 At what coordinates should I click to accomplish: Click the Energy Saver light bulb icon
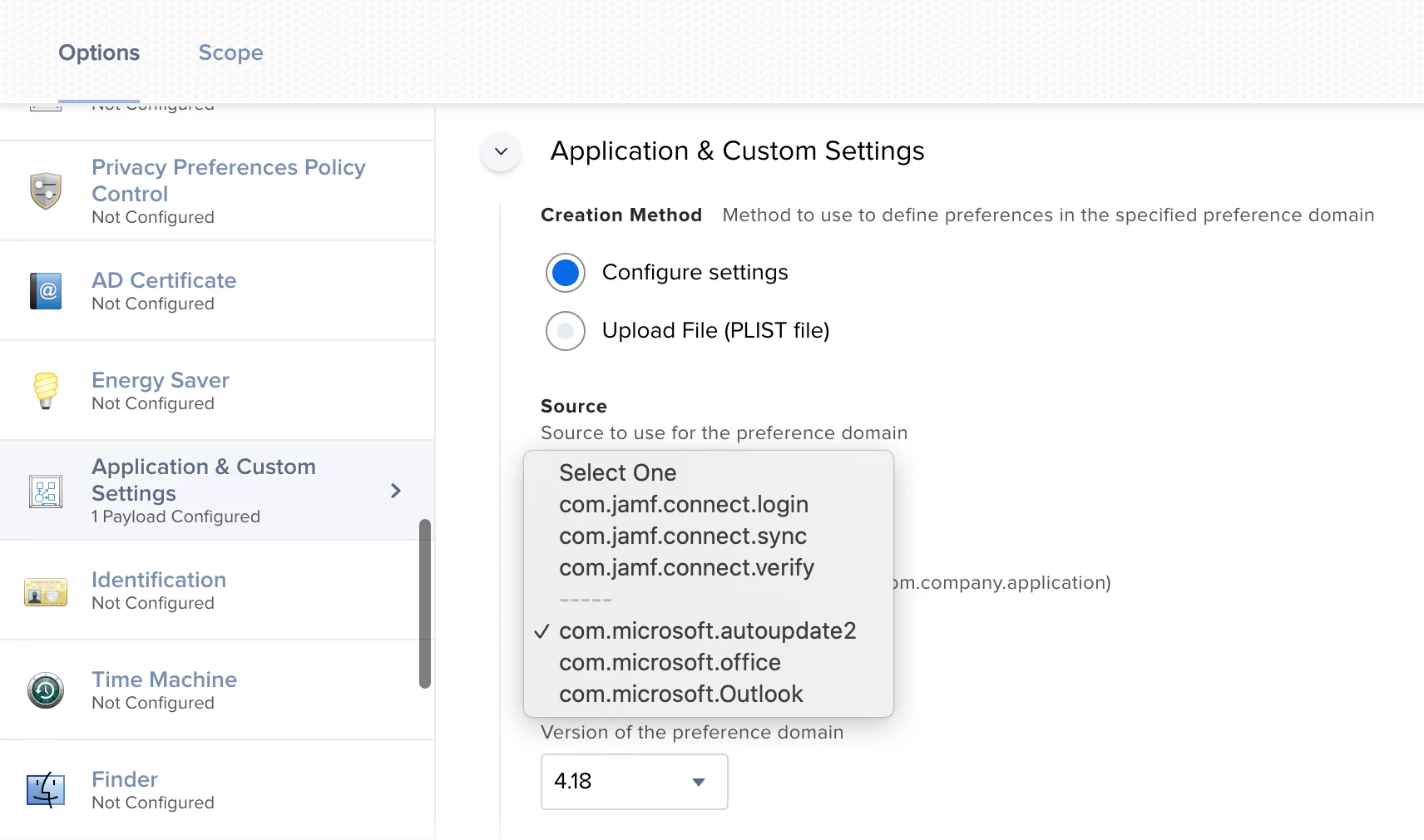point(46,390)
